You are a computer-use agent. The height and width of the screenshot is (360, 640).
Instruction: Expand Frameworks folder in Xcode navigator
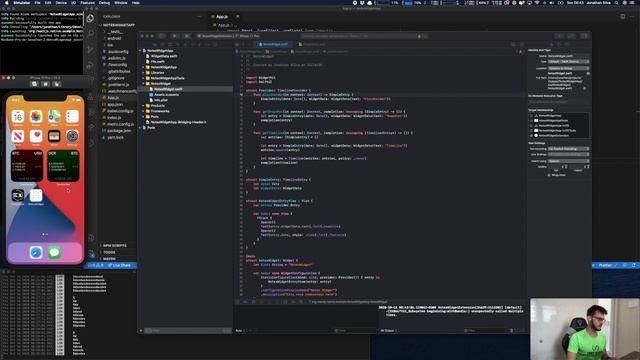coord(144,111)
